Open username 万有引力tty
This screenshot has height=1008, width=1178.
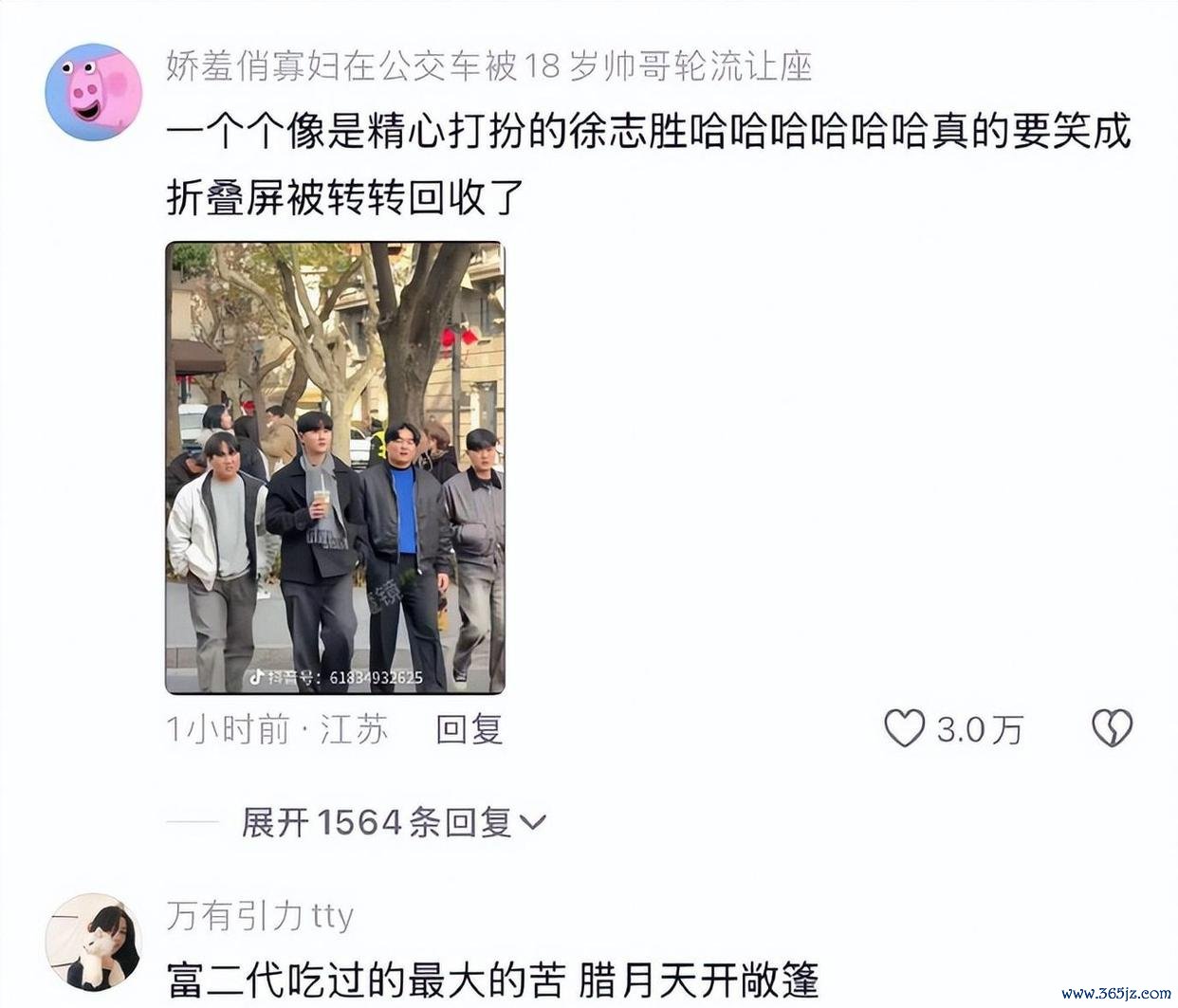point(260,916)
